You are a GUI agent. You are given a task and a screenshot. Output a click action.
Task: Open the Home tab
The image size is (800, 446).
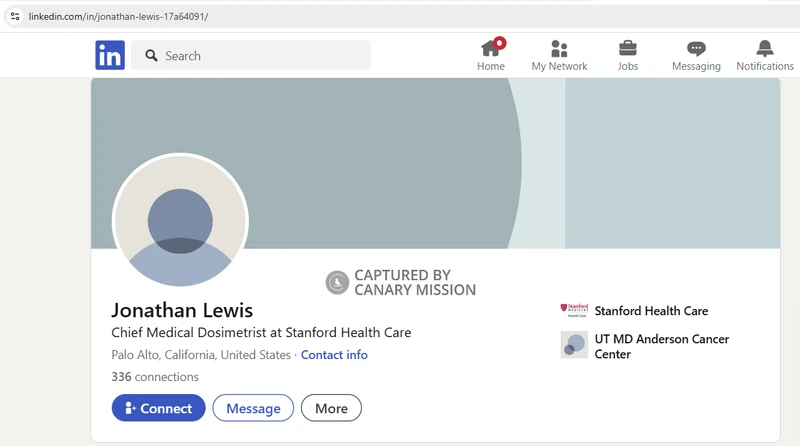coord(491,55)
